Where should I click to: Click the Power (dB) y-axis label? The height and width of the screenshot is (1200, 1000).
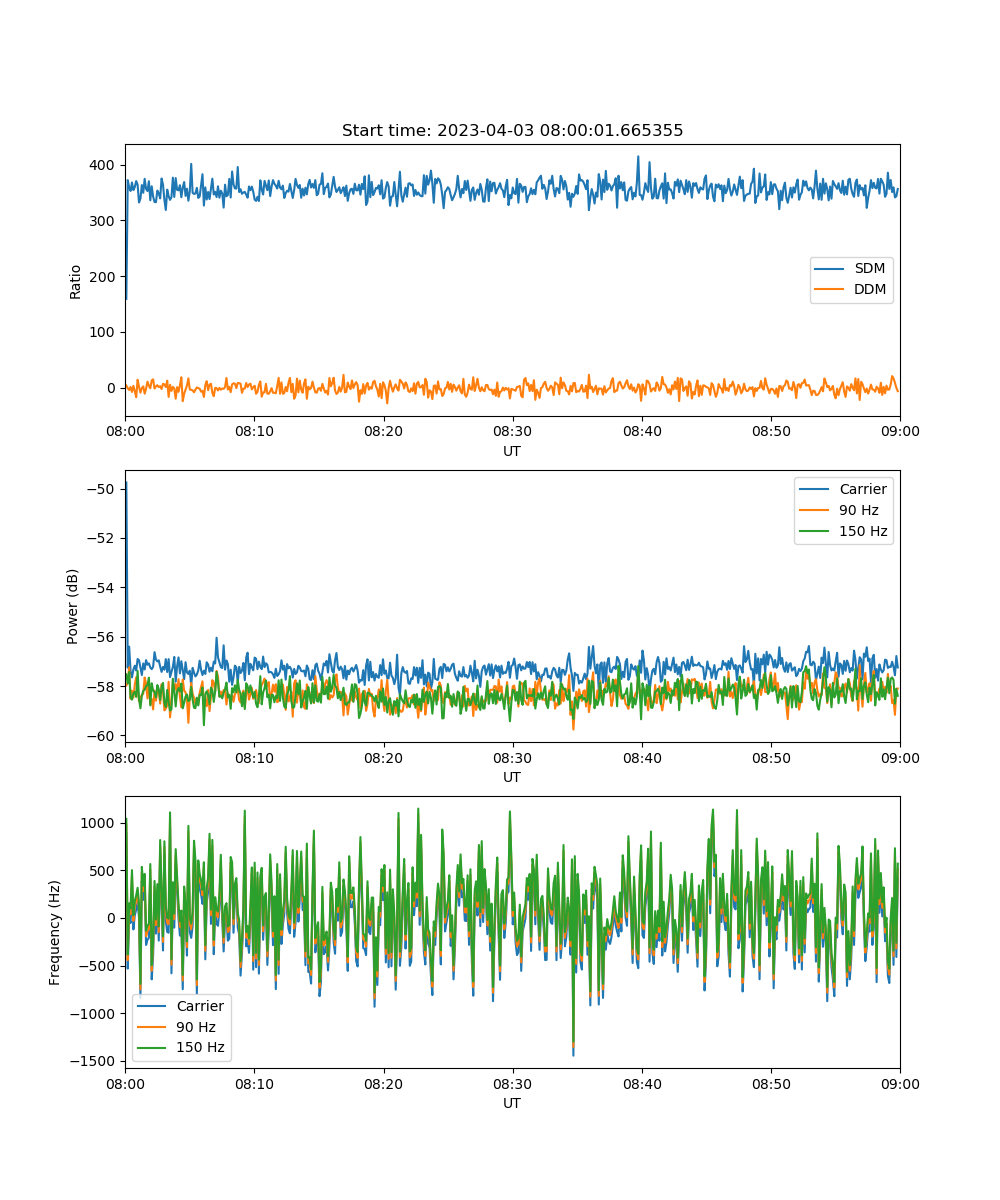[75, 606]
